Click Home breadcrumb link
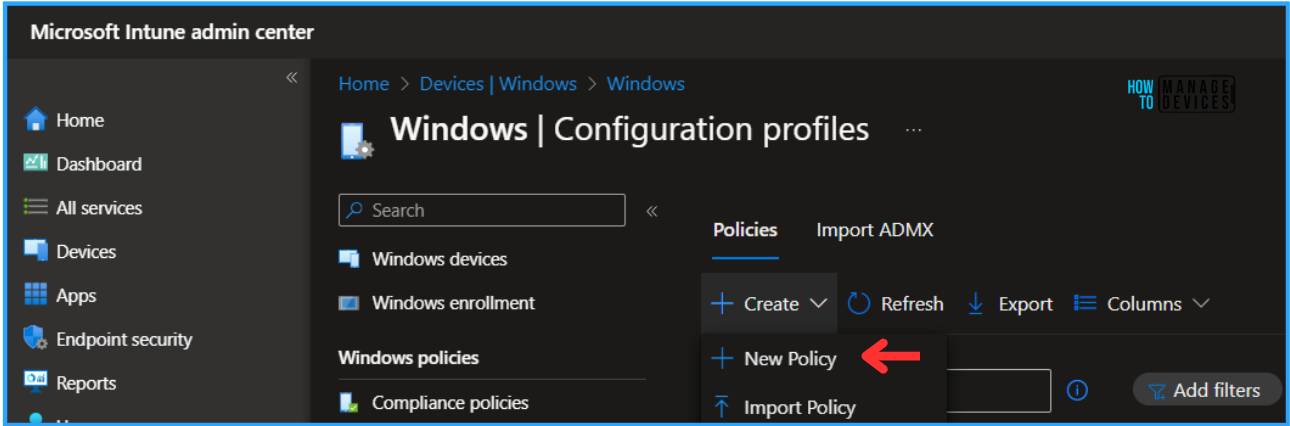Viewport: 1290px width, 426px height. point(364,84)
